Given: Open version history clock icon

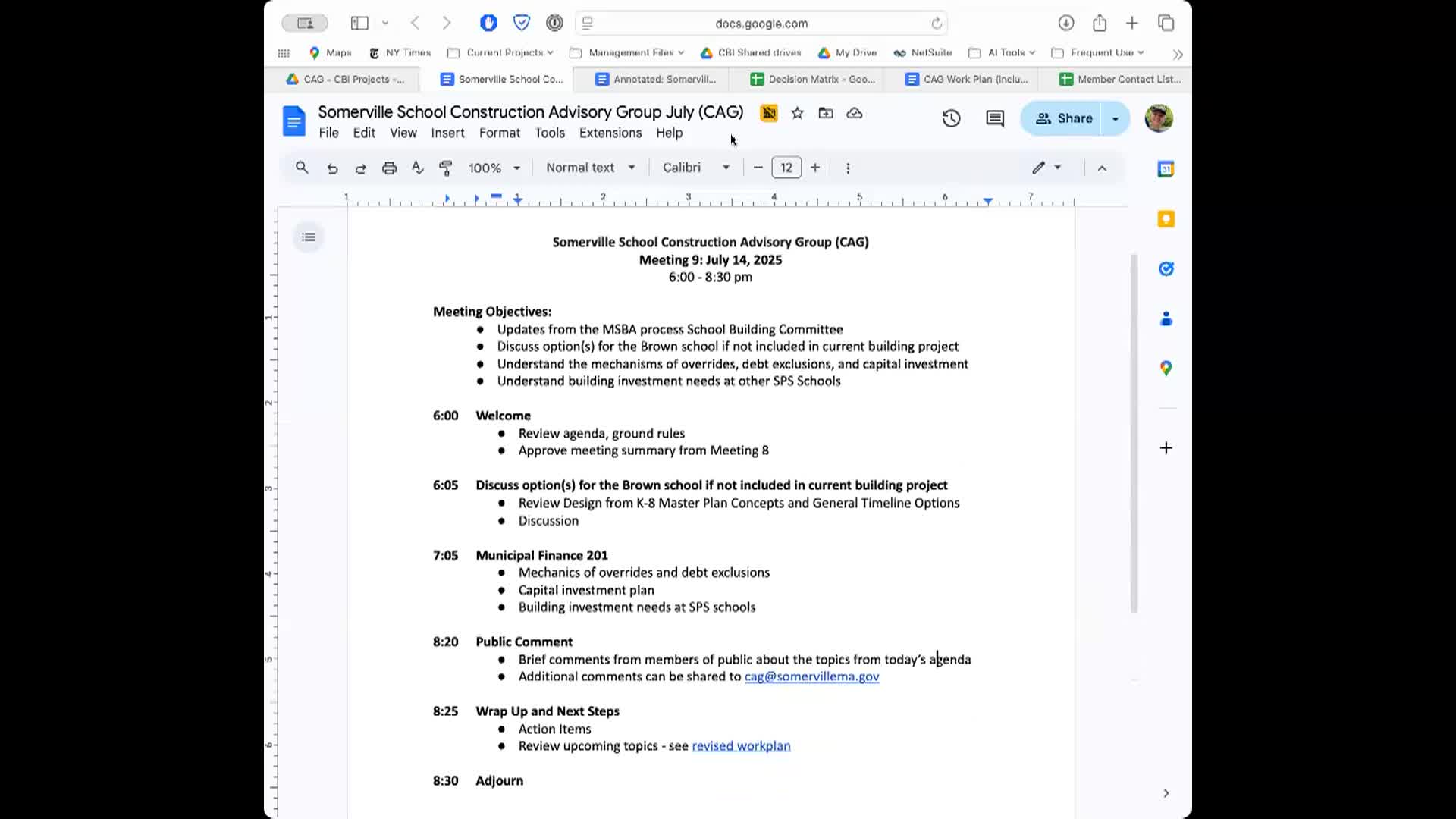Looking at the screenshot, I should [x=951, y=118].
